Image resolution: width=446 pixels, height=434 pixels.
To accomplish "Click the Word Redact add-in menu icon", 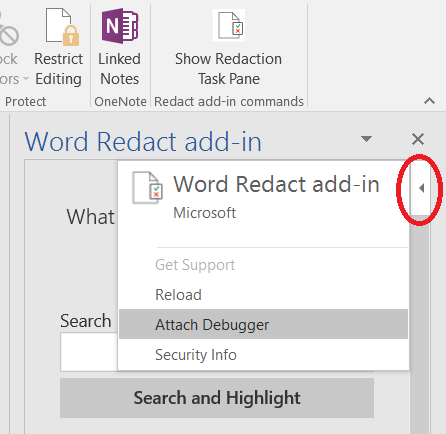I will tap(147, 188).
